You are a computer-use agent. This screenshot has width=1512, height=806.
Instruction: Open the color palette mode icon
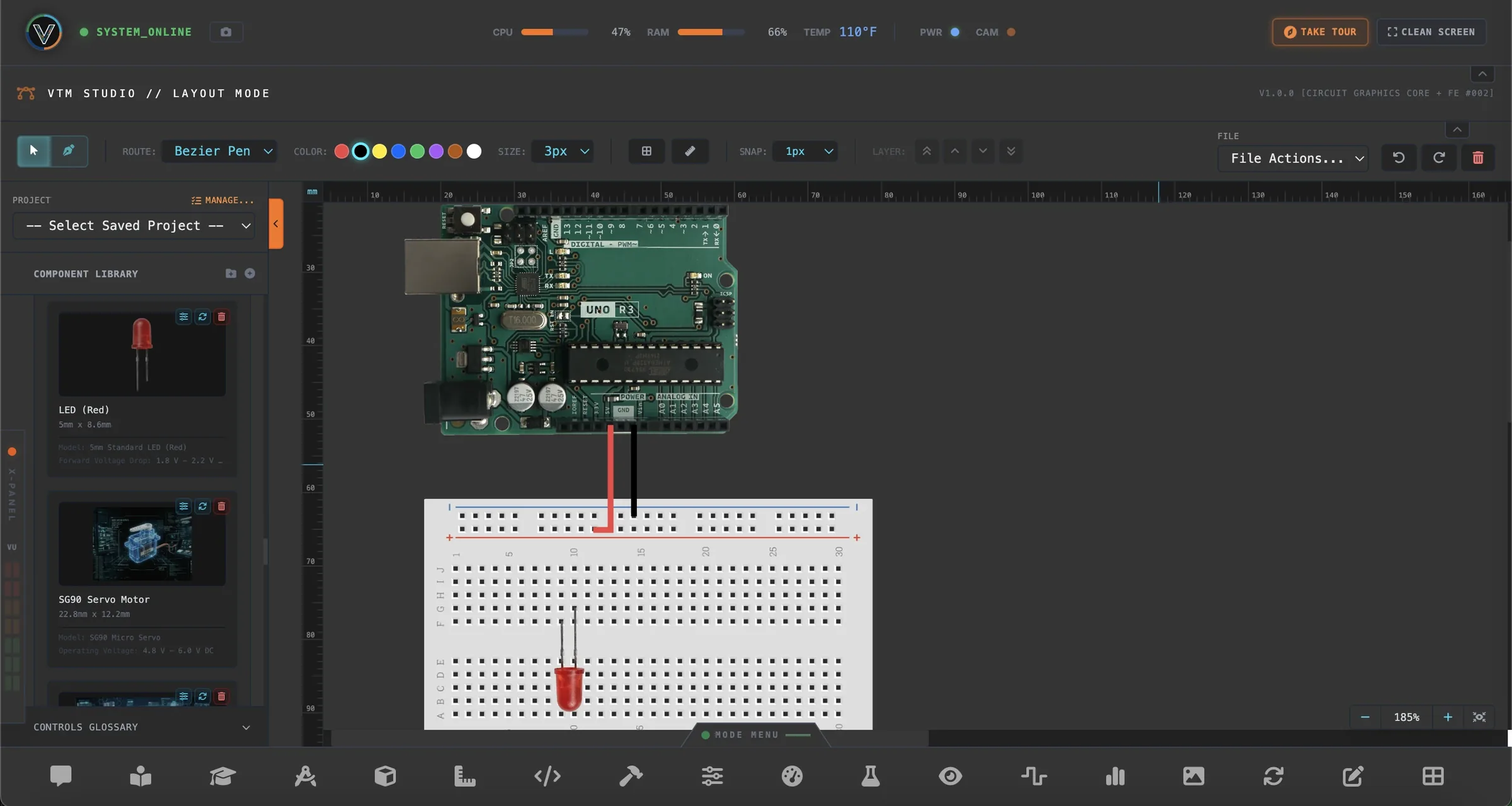click(792, 776)
